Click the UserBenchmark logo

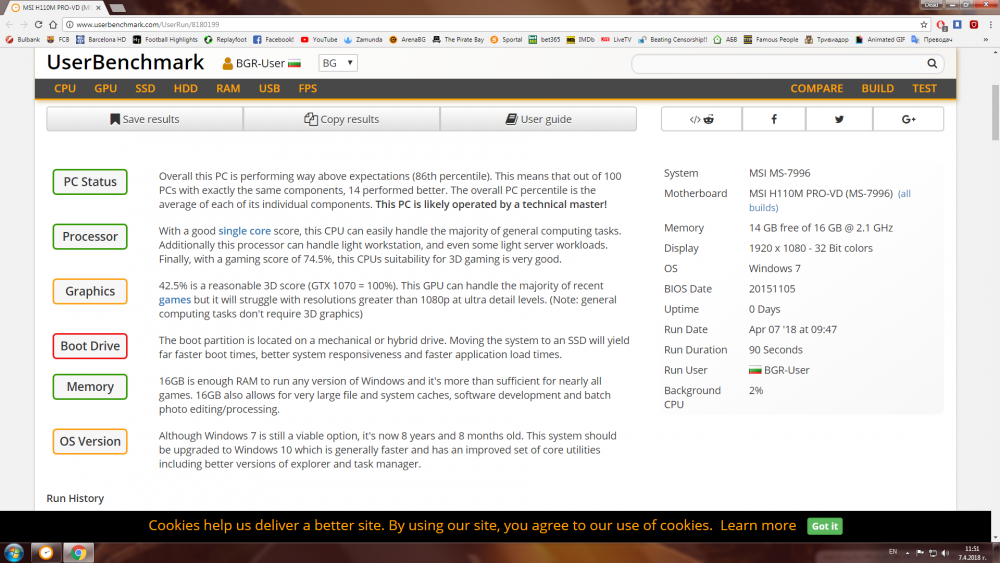125,62
